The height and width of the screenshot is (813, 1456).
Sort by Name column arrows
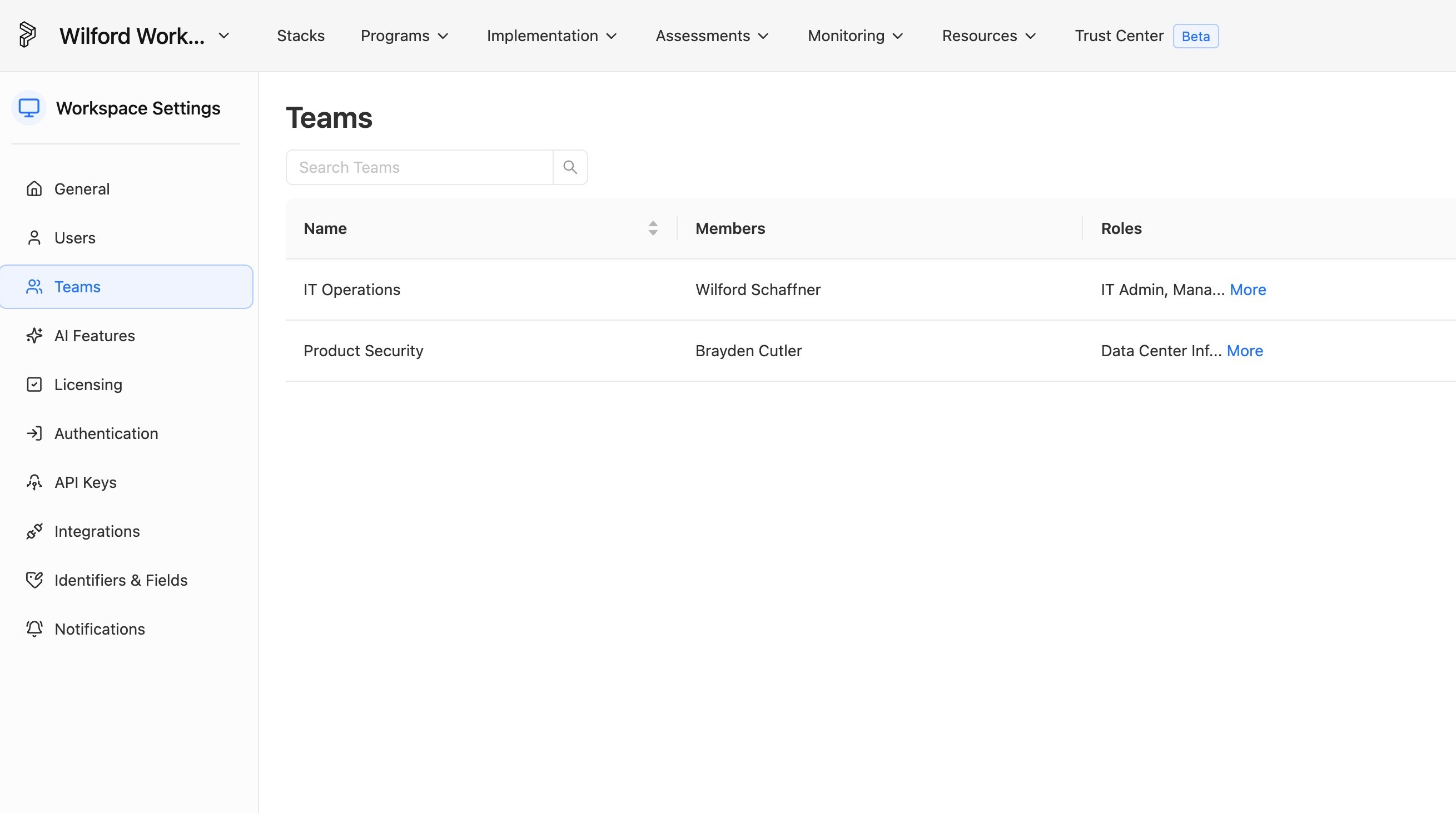point(653,228)
